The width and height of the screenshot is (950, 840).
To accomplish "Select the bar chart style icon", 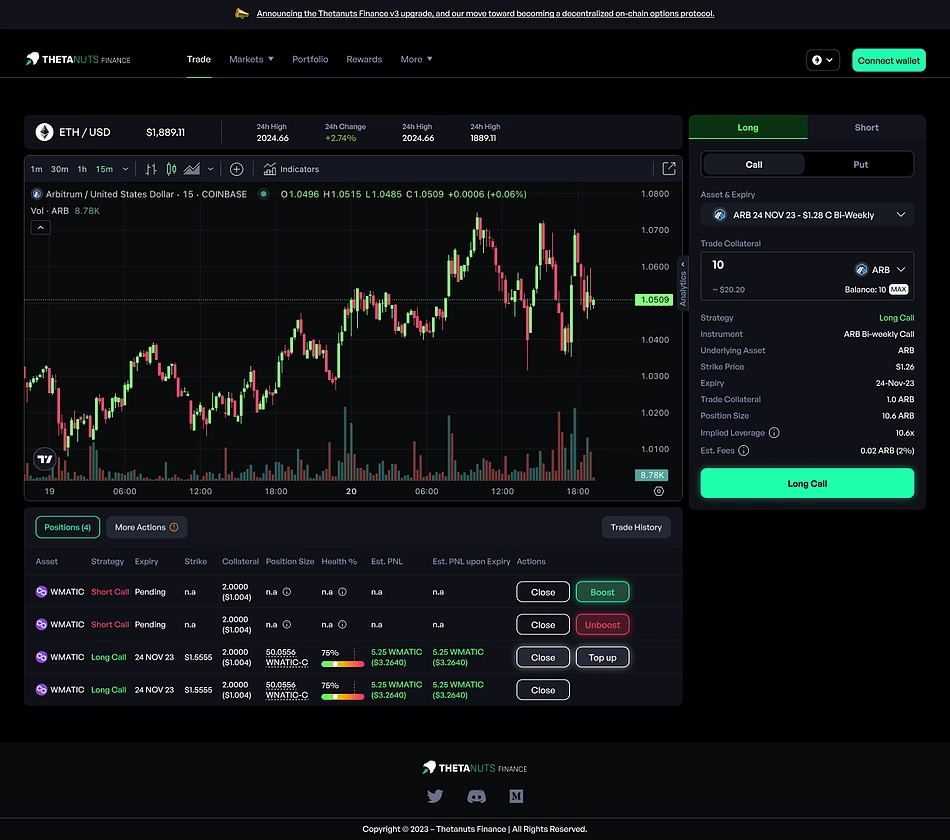I will pos(151,169).
